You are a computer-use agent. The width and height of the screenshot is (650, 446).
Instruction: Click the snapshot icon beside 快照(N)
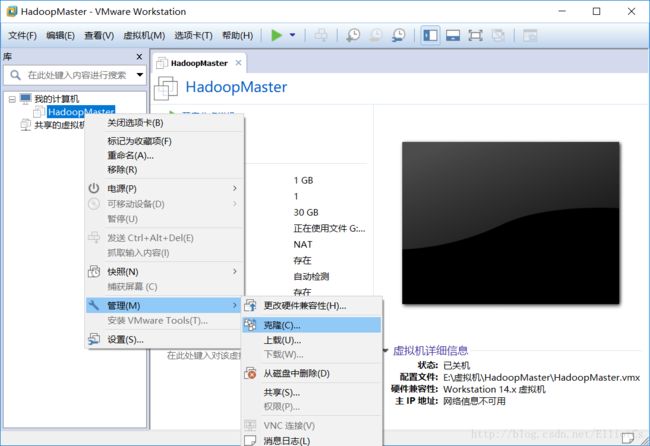click(x=94, y=271)
